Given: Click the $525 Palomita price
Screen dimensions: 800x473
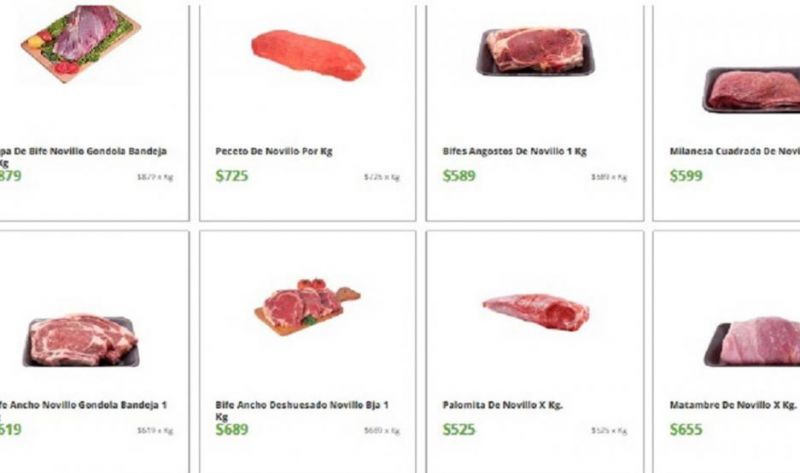Looking at the screenshot, I should point(459,429).
